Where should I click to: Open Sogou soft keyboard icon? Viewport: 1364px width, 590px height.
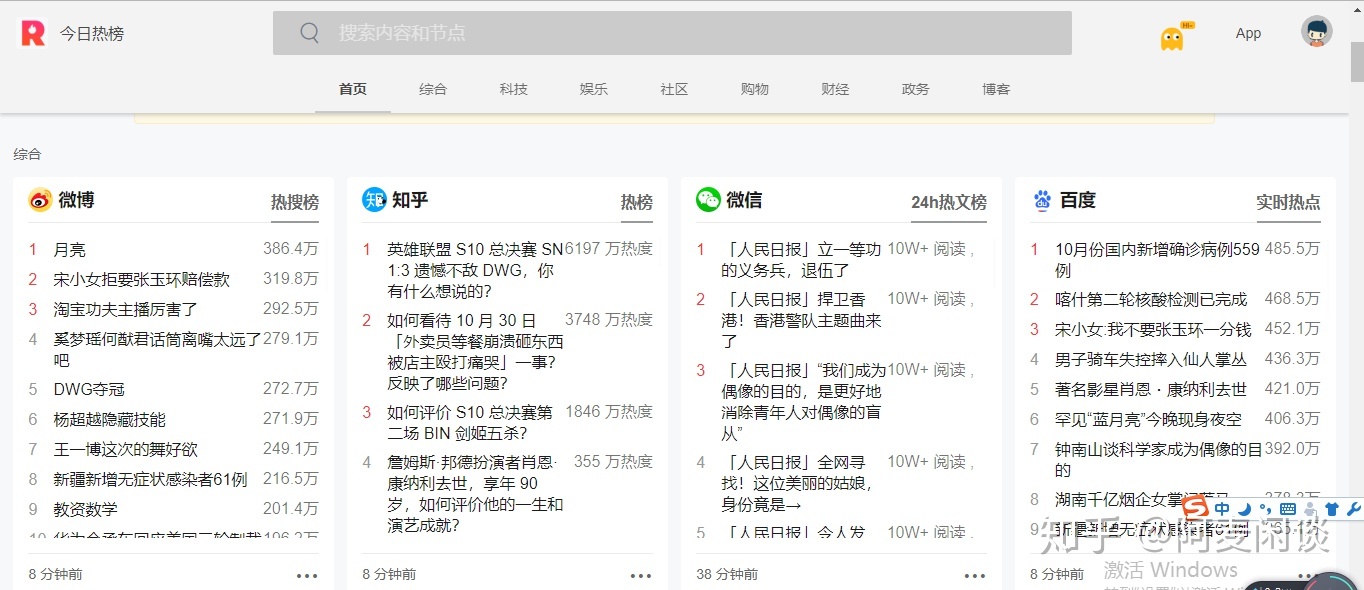click(1288, 510)
